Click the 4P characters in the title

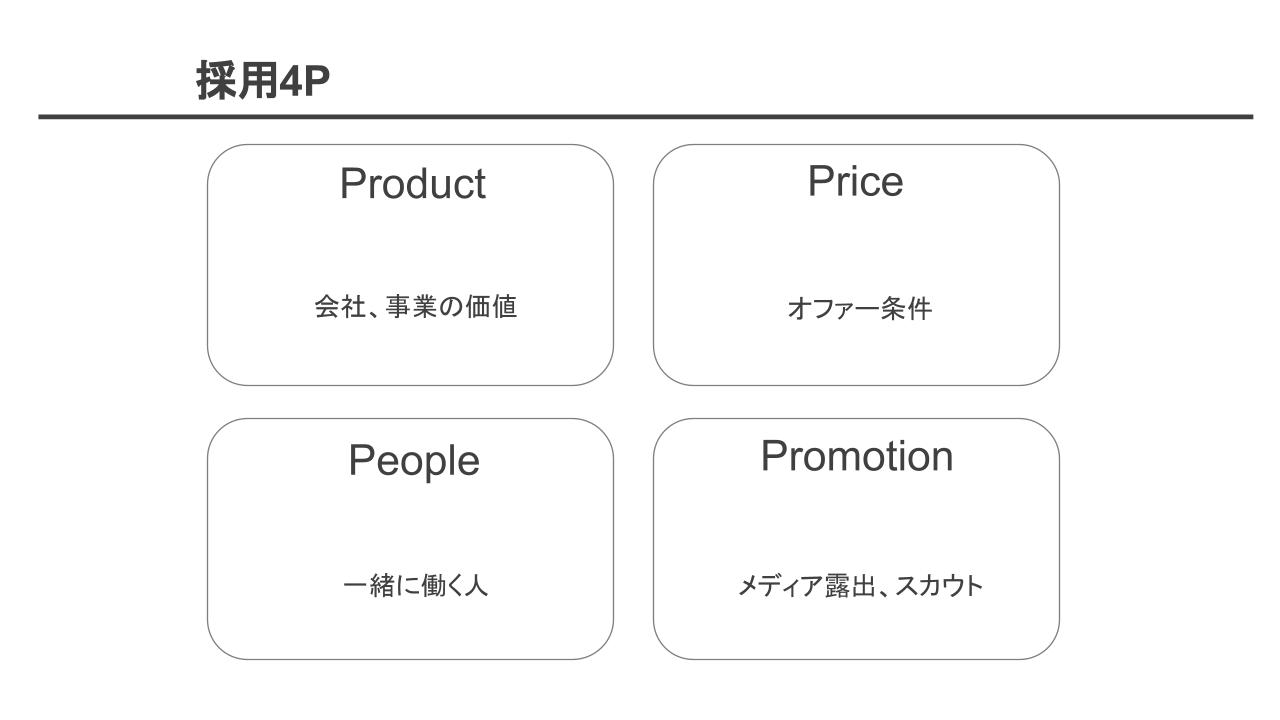(x=303, y=84)
